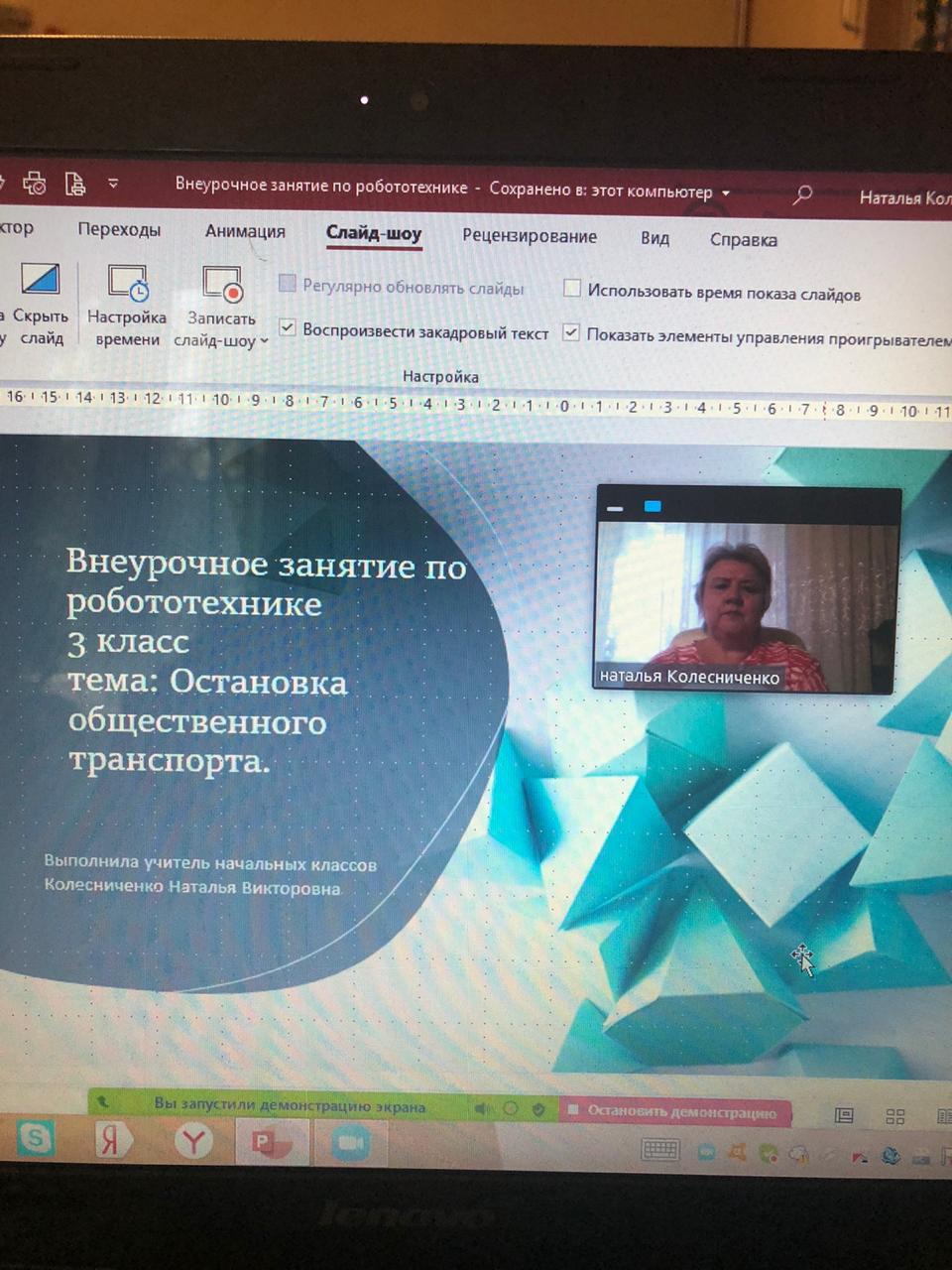The width and height of the screenshot is (952, 1270).
Task: Uncheck Воспроизвести закадровый текст
Action: 288,327
